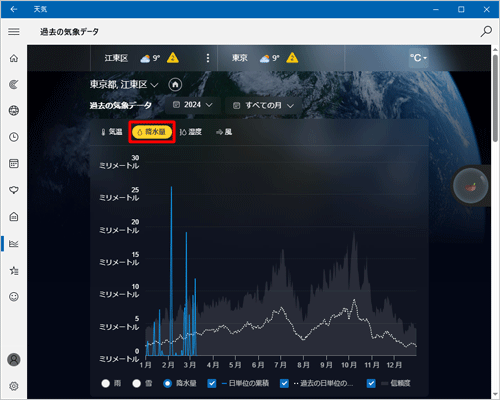The width and height of the screenshot is (500, 400).
Task: Open the globe 3D maps sidebar icon
Action: 14,110
